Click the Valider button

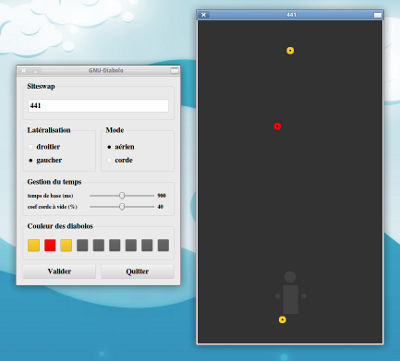tap(59, 271)
